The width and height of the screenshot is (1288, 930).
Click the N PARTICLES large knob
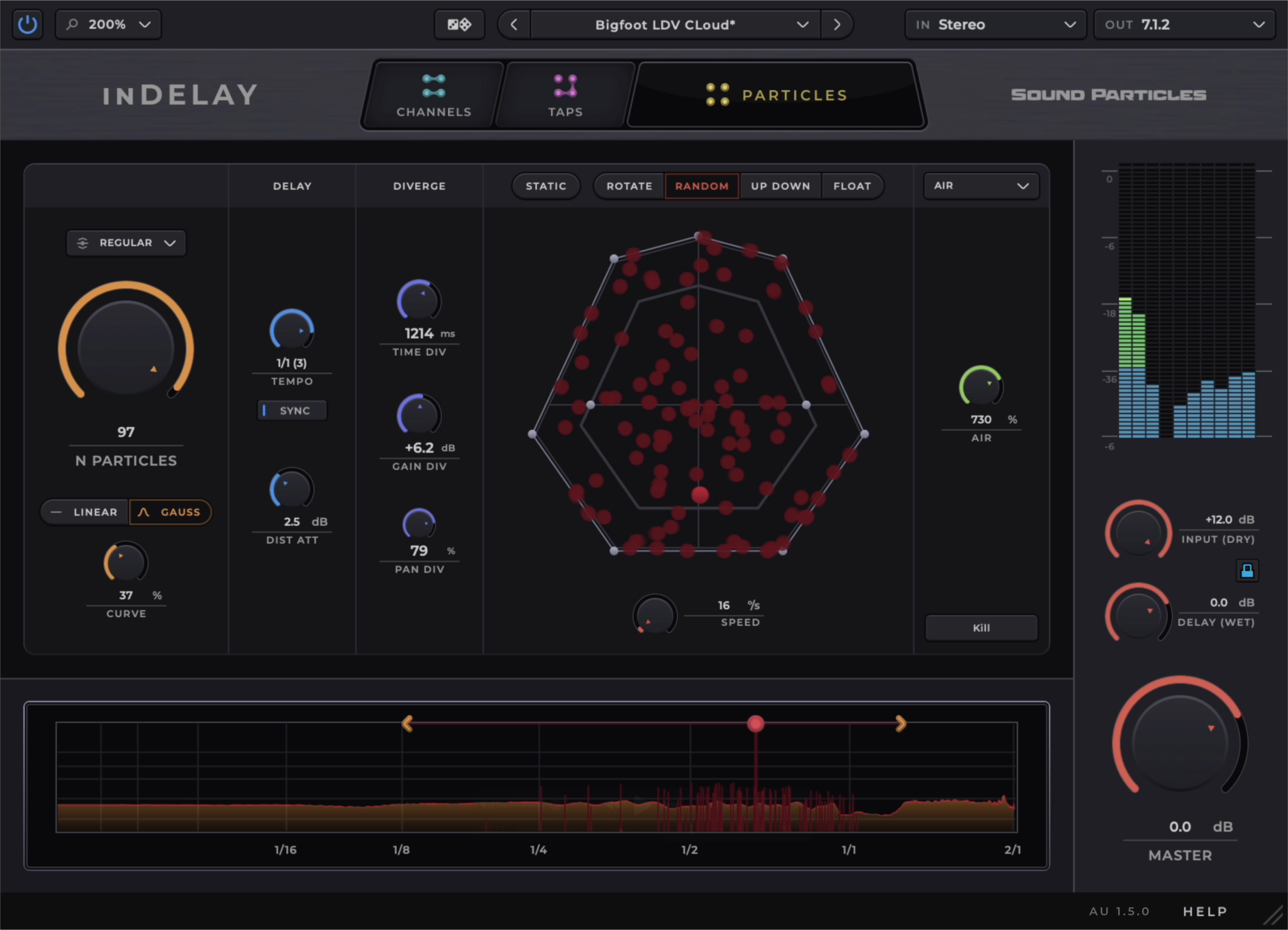point(126,347)
